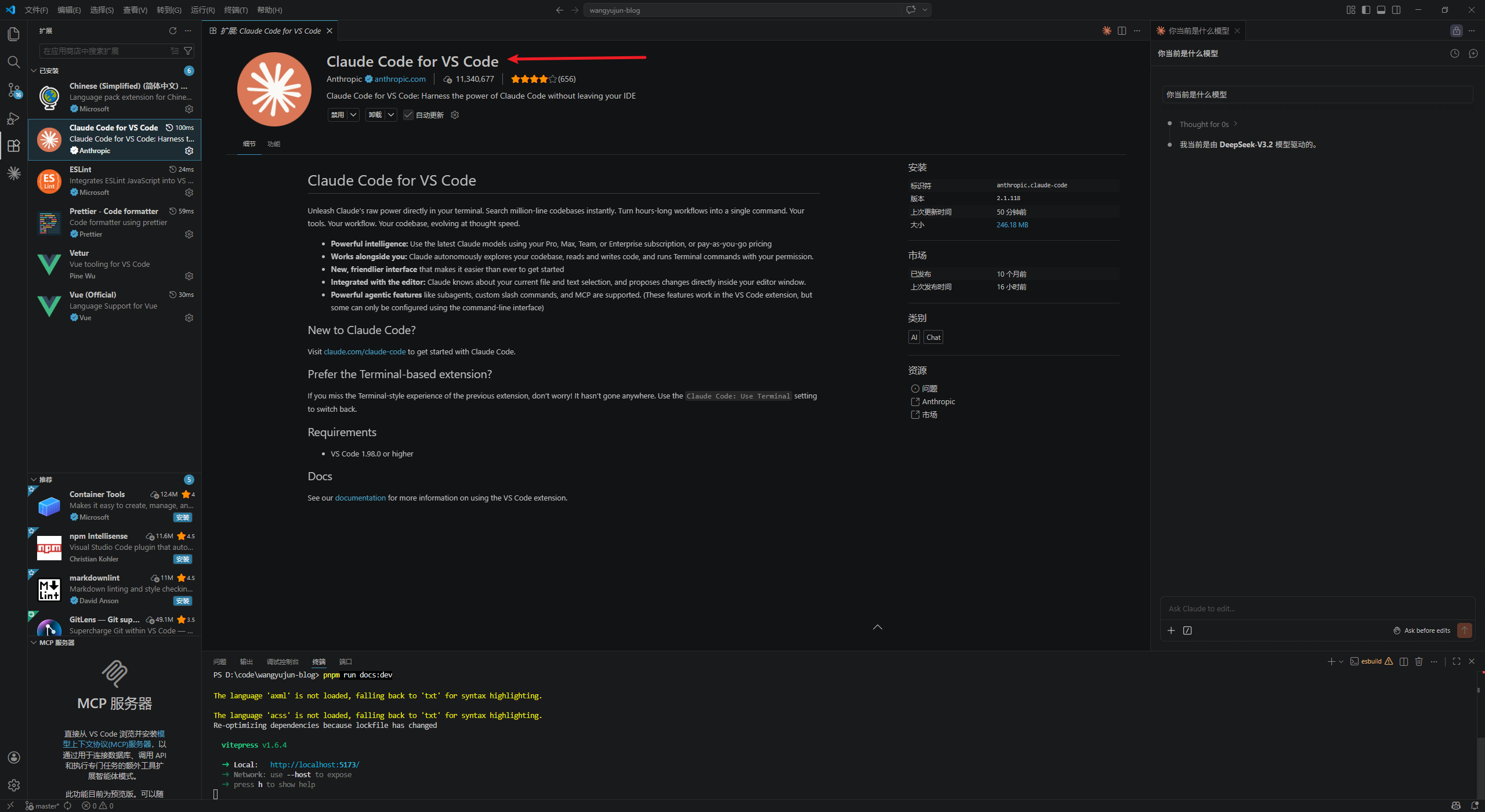Refresh the extensions list
This screenshot has height=812, width=1485.
tap(173, 31)
